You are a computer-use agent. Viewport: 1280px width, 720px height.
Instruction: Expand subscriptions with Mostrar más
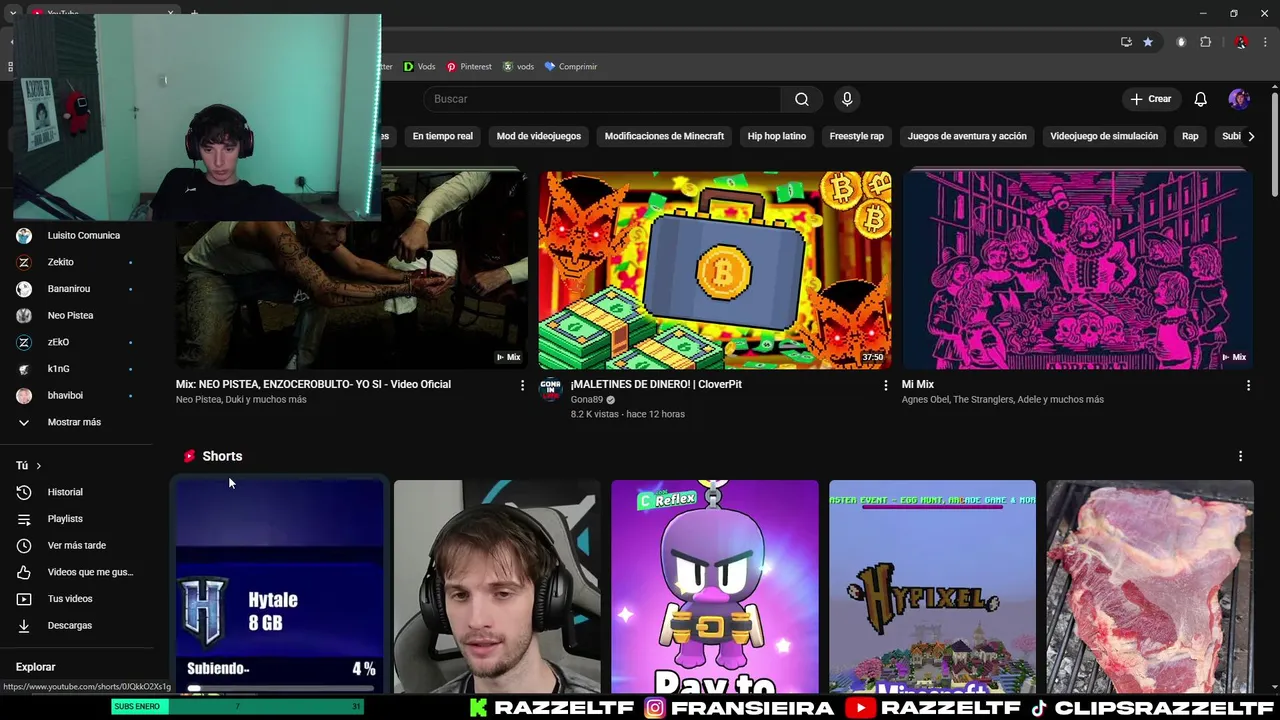tap(77, 422)
